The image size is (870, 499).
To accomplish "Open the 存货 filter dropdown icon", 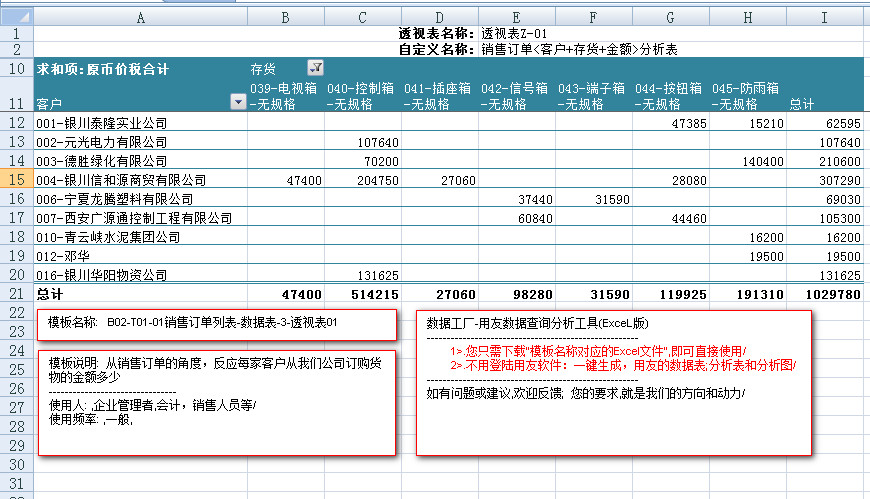I will [316, 68].
